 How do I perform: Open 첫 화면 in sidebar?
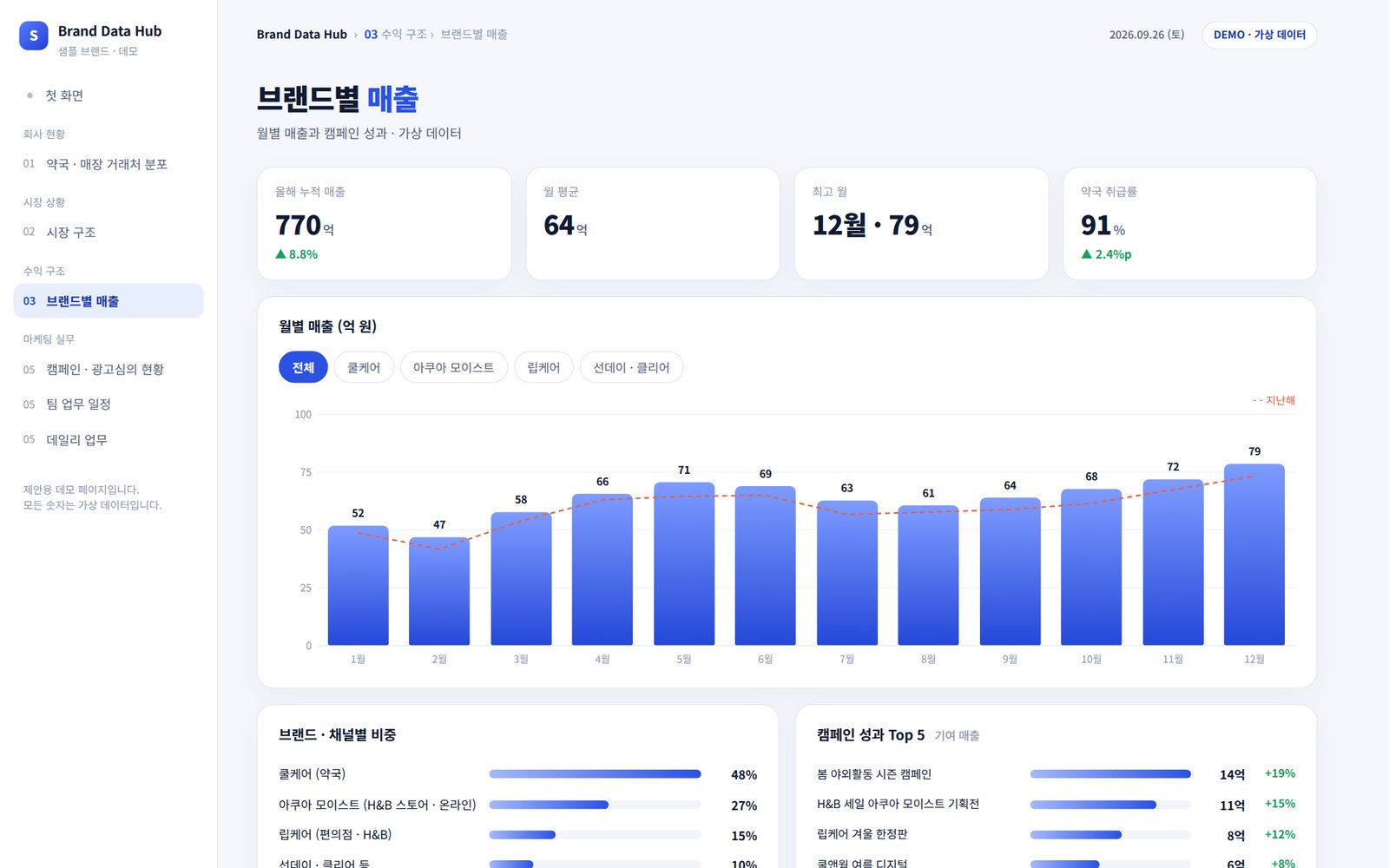pos(109,95)
